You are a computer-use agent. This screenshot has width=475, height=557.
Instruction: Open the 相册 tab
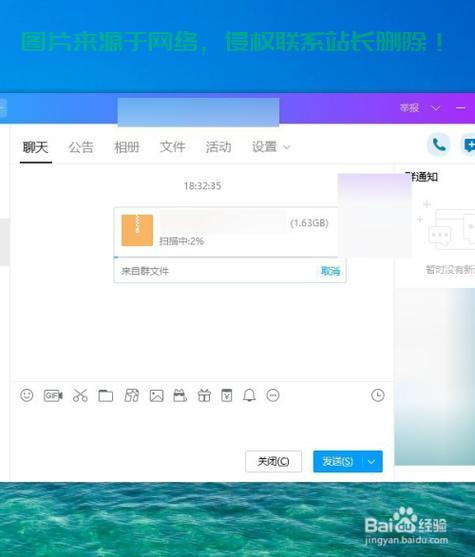click(x=127, y=147)
